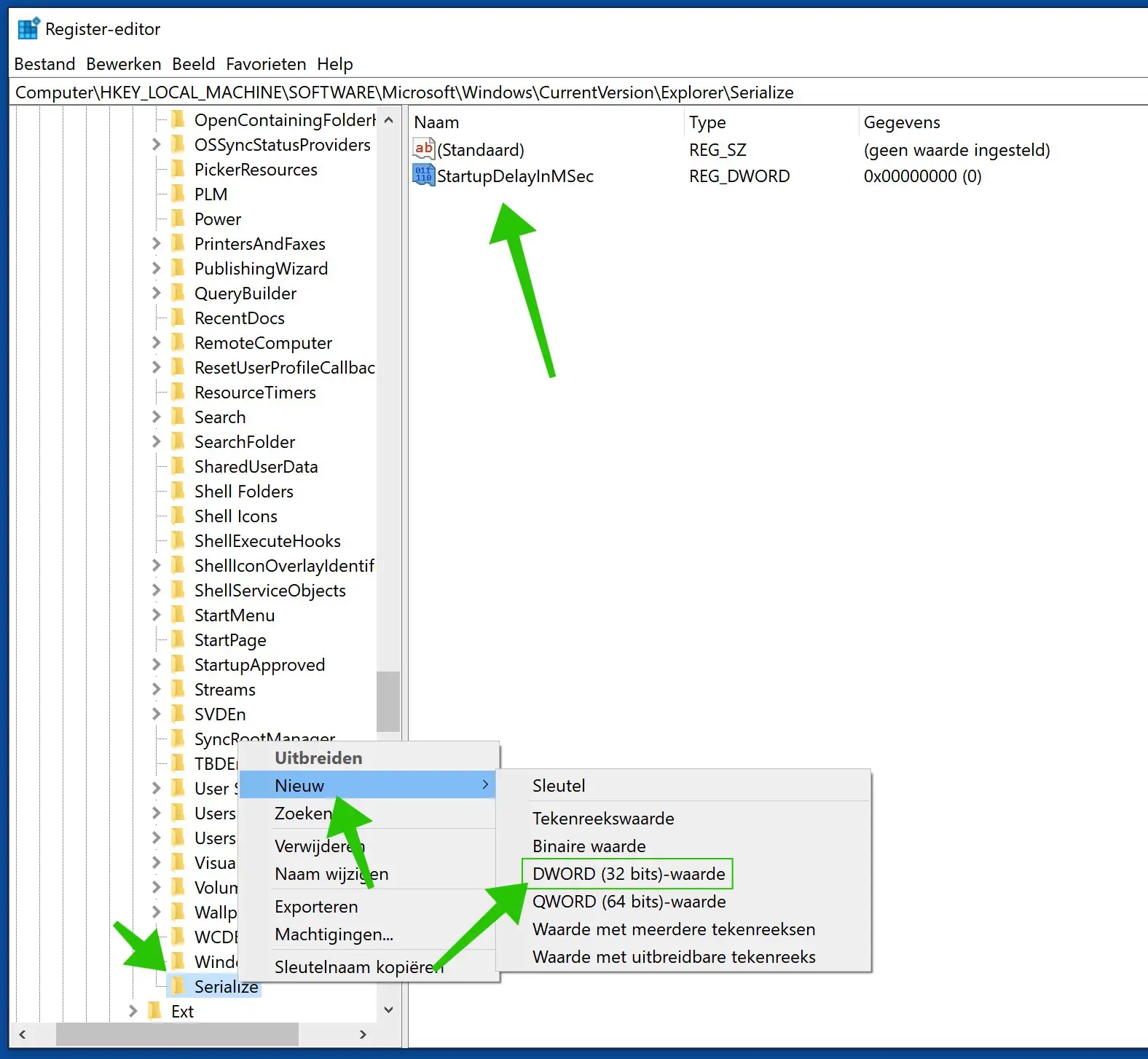
Task: Click the RecentDocs folder icon
Action: tap(178, 318)
